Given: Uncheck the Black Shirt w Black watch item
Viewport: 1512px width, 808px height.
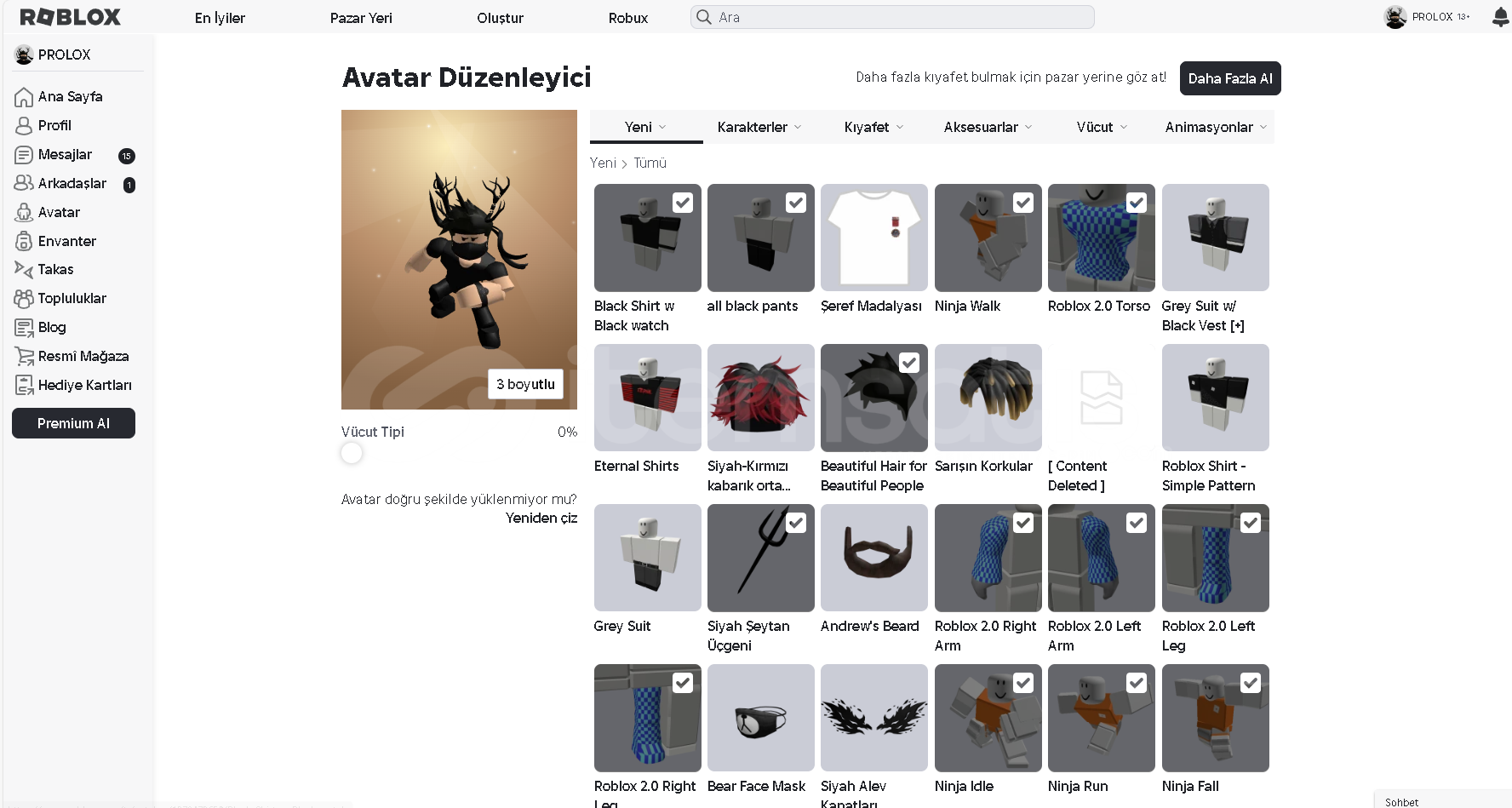Looking at the screenshot, I should tap(683, 203).
